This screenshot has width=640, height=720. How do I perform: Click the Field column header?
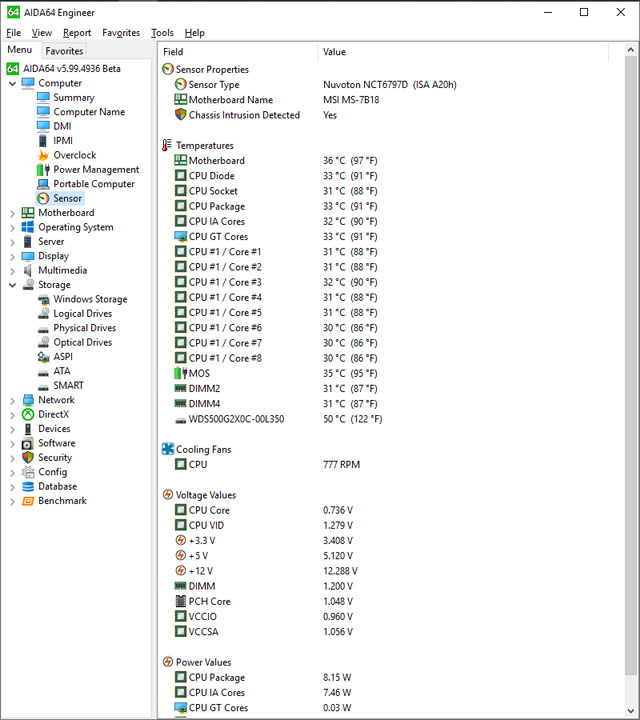click(238, 52)
